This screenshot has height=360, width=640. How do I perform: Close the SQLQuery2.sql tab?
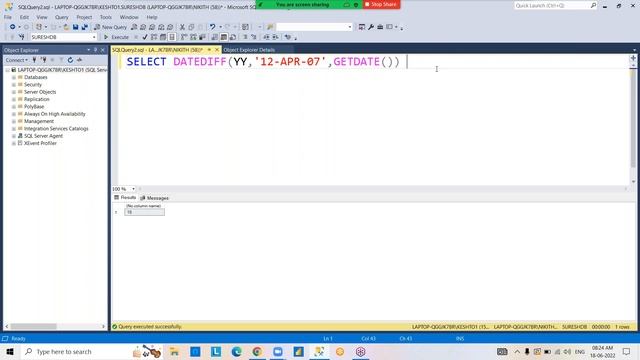[x=217, y=50]
